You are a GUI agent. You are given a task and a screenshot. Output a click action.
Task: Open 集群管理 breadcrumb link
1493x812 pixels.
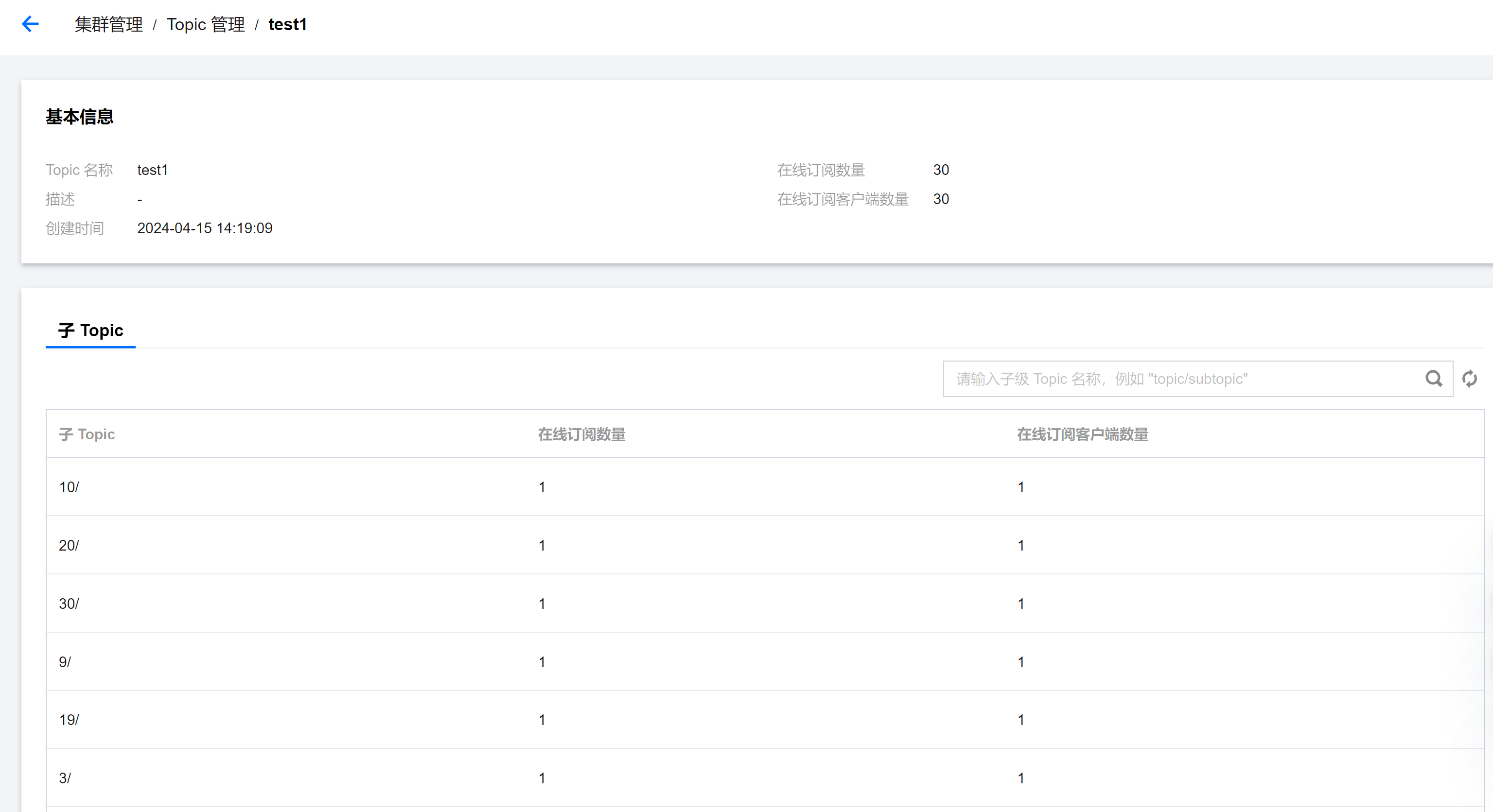108,24
